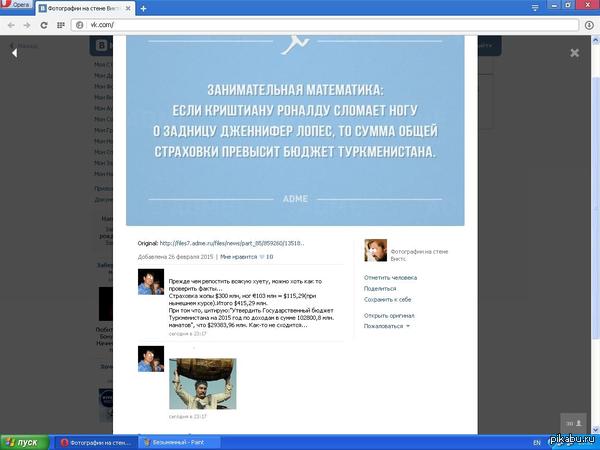This screenshot has height=450, width=600.
Task: Open downloads icon beside address bar
Action: pos(589,25)
